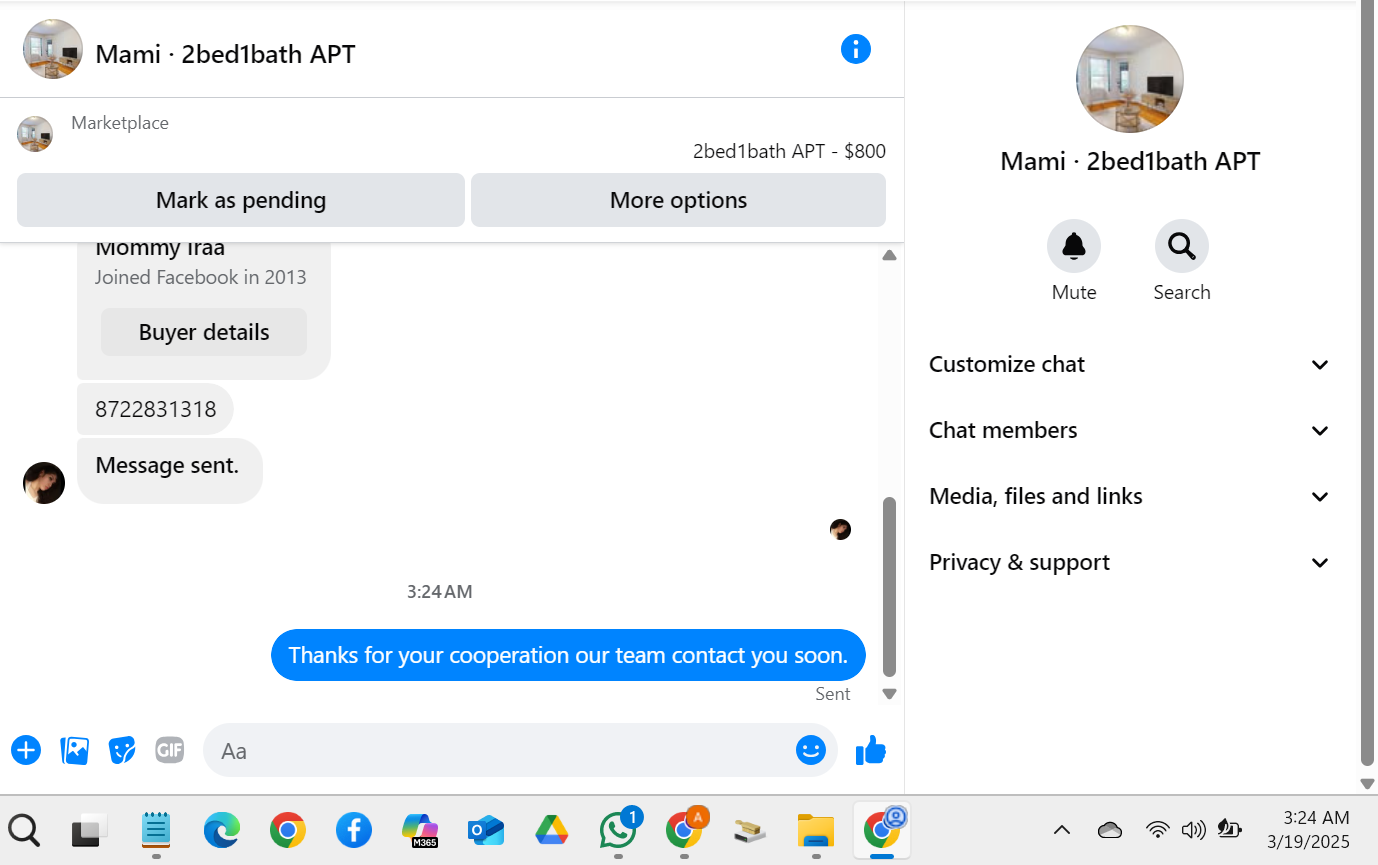Choose a sticker icon
This screenshot has height=865, width=1378.
tap(122, 750)
